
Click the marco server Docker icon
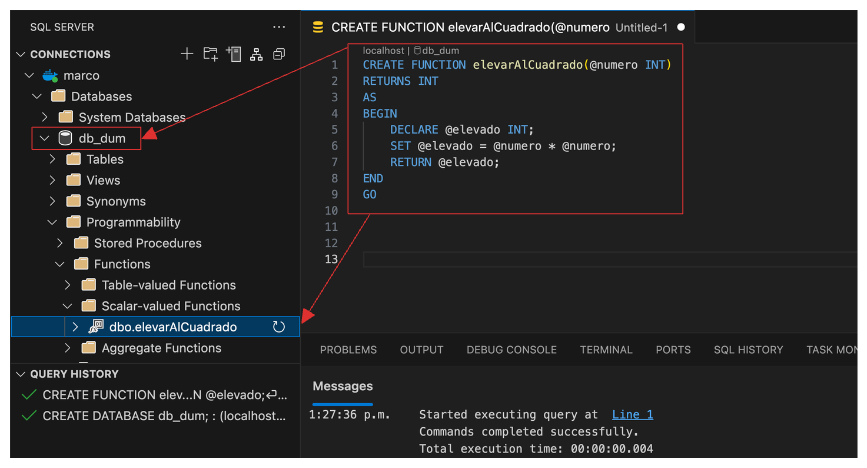(50, 75)
